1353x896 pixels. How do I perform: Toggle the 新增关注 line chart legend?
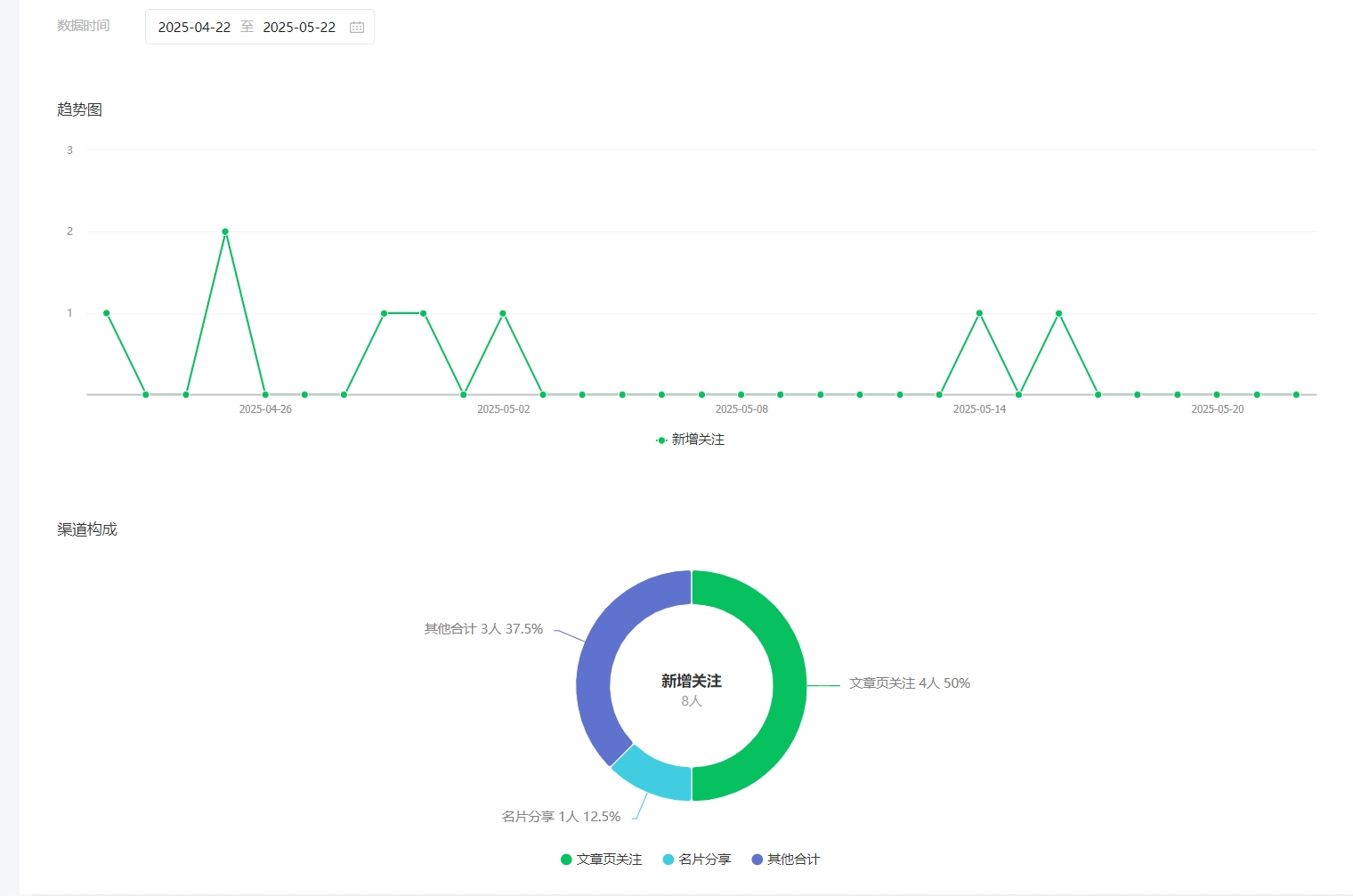pos(690,440)
